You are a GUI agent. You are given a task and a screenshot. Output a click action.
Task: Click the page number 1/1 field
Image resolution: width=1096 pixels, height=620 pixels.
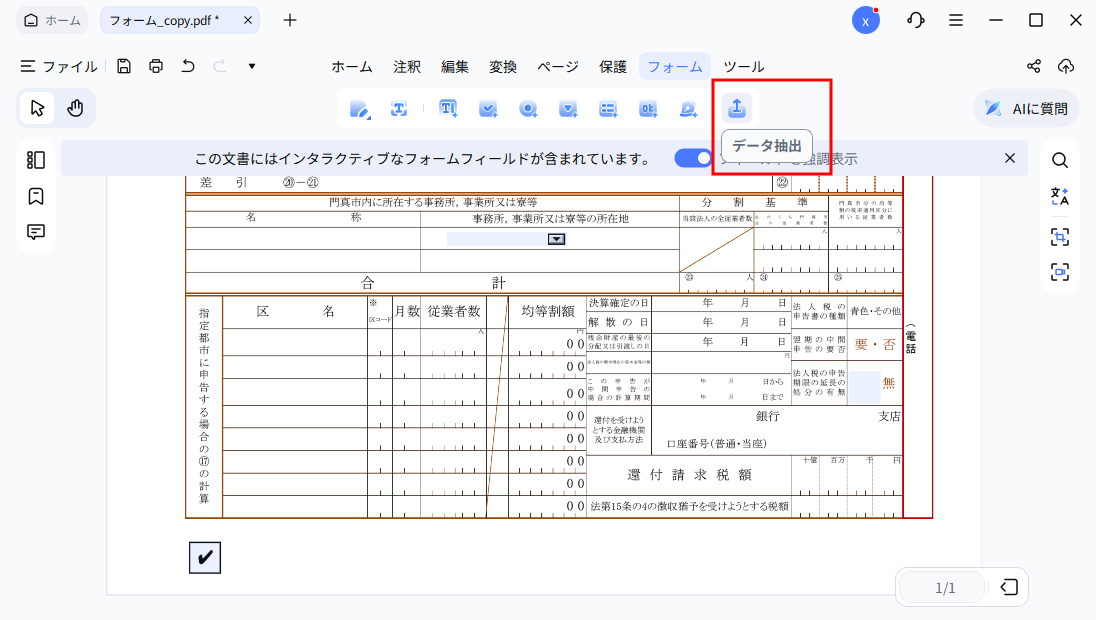tap(941, 588)
